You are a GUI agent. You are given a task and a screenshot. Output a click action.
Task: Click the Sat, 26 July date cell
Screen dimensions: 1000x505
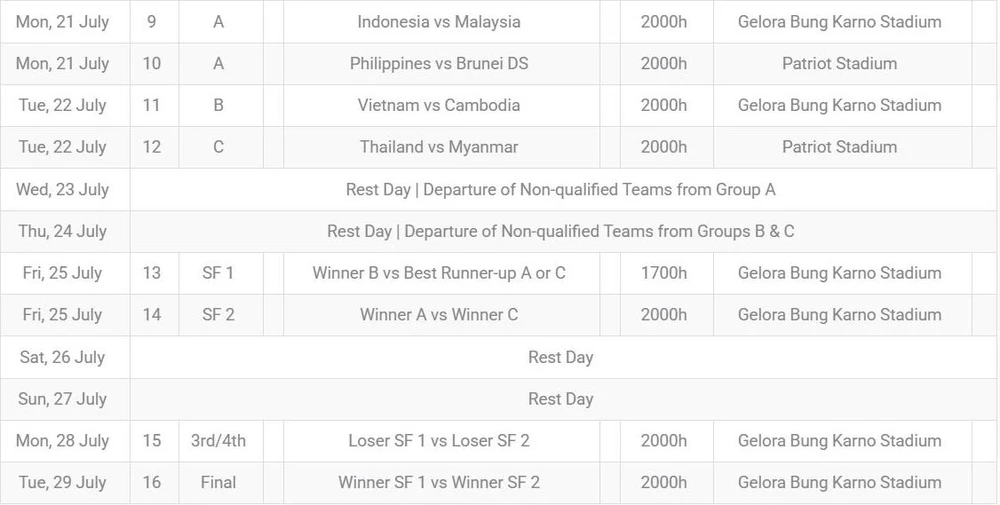pyautogui.click(x=63, y=357)
